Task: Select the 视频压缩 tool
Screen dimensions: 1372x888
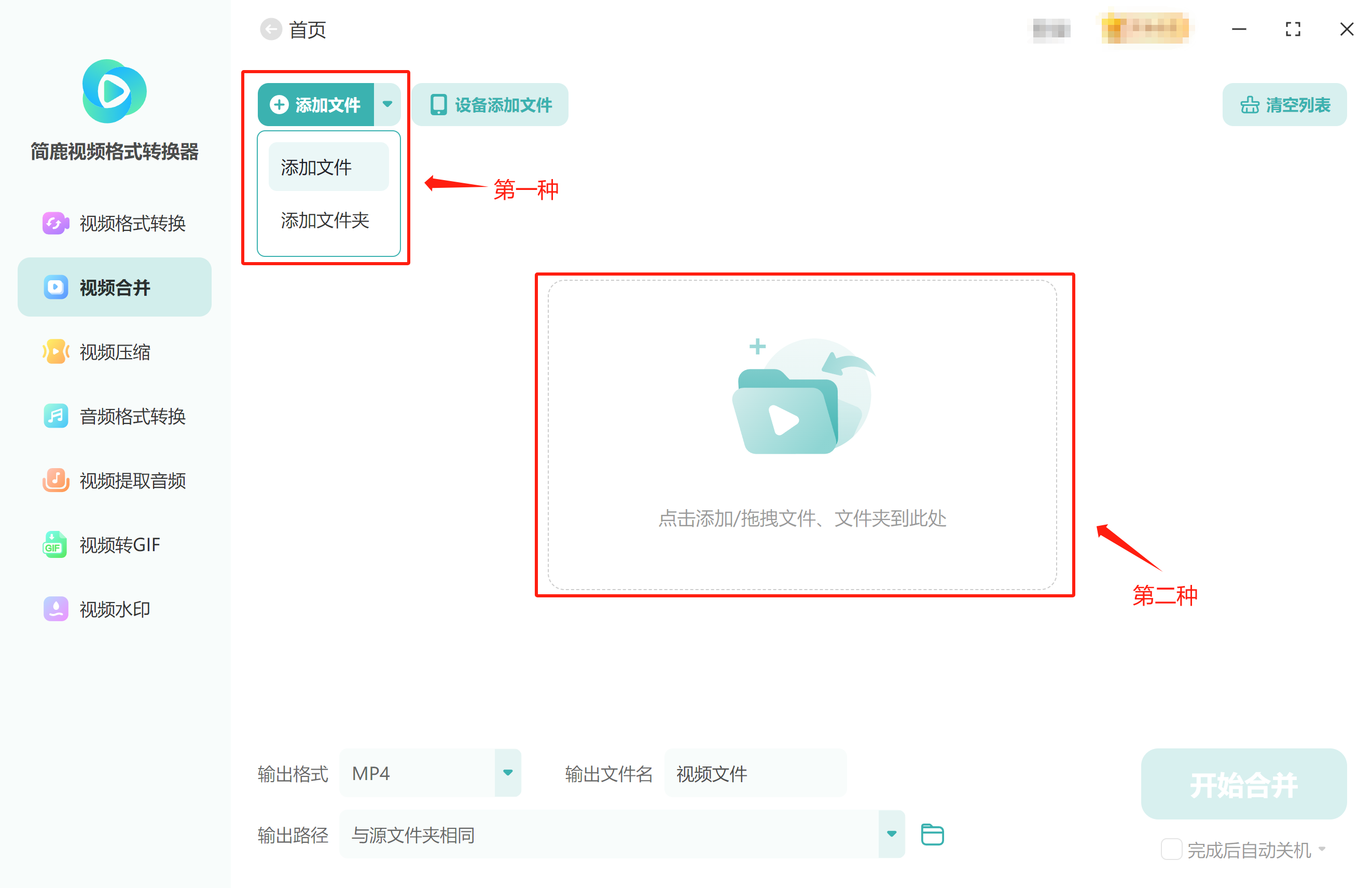Action: tap(114, 352)
